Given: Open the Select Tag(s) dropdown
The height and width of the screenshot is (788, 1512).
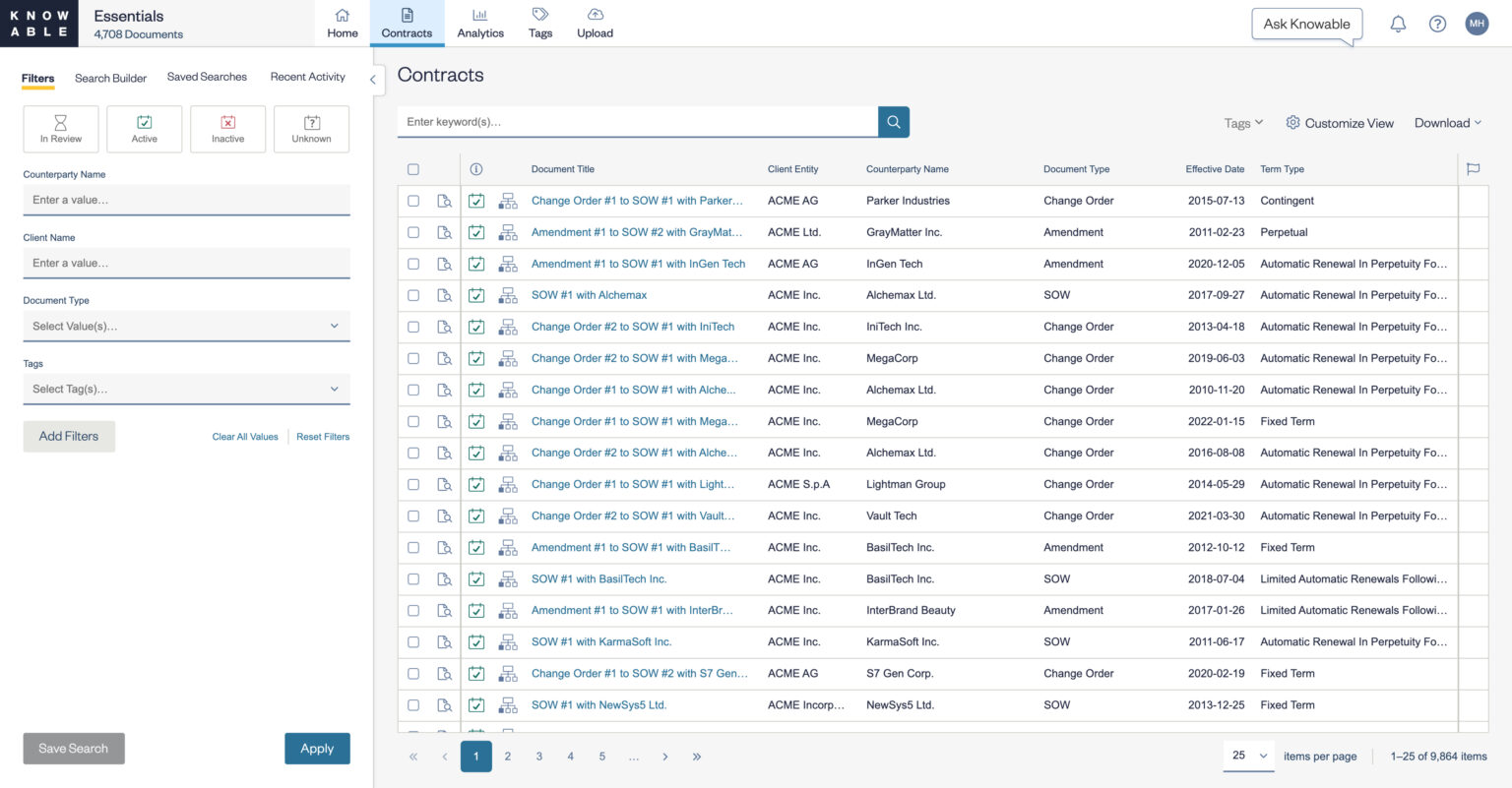Looking at the screenshot, I should click(x=186, y=389).
